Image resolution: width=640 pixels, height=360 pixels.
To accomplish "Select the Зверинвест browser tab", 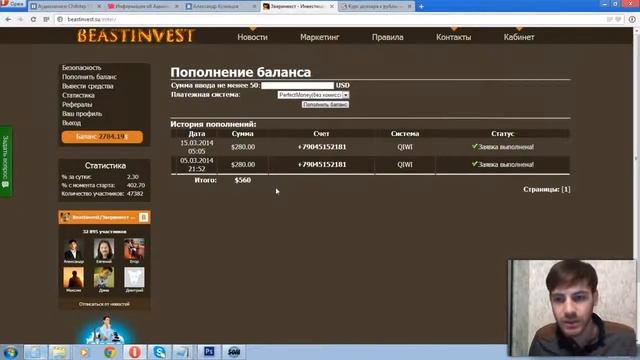I will tap(298, 7).
